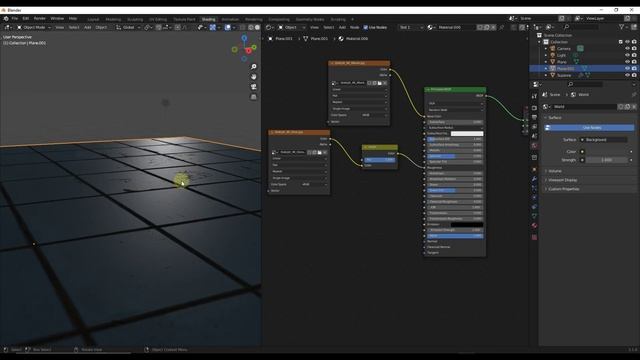Click the hand pan-view gizmo icon

253,77
